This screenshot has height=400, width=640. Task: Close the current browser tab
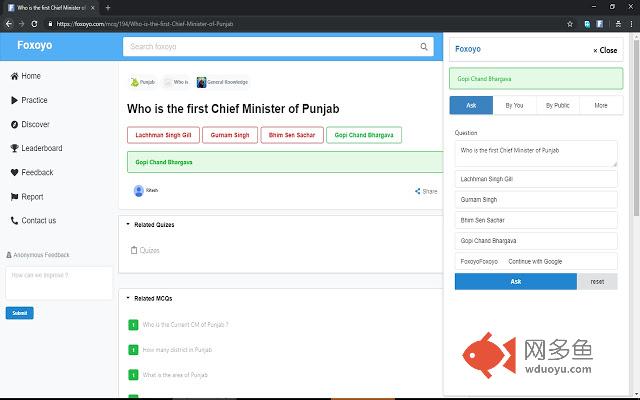tap(93, 8)
